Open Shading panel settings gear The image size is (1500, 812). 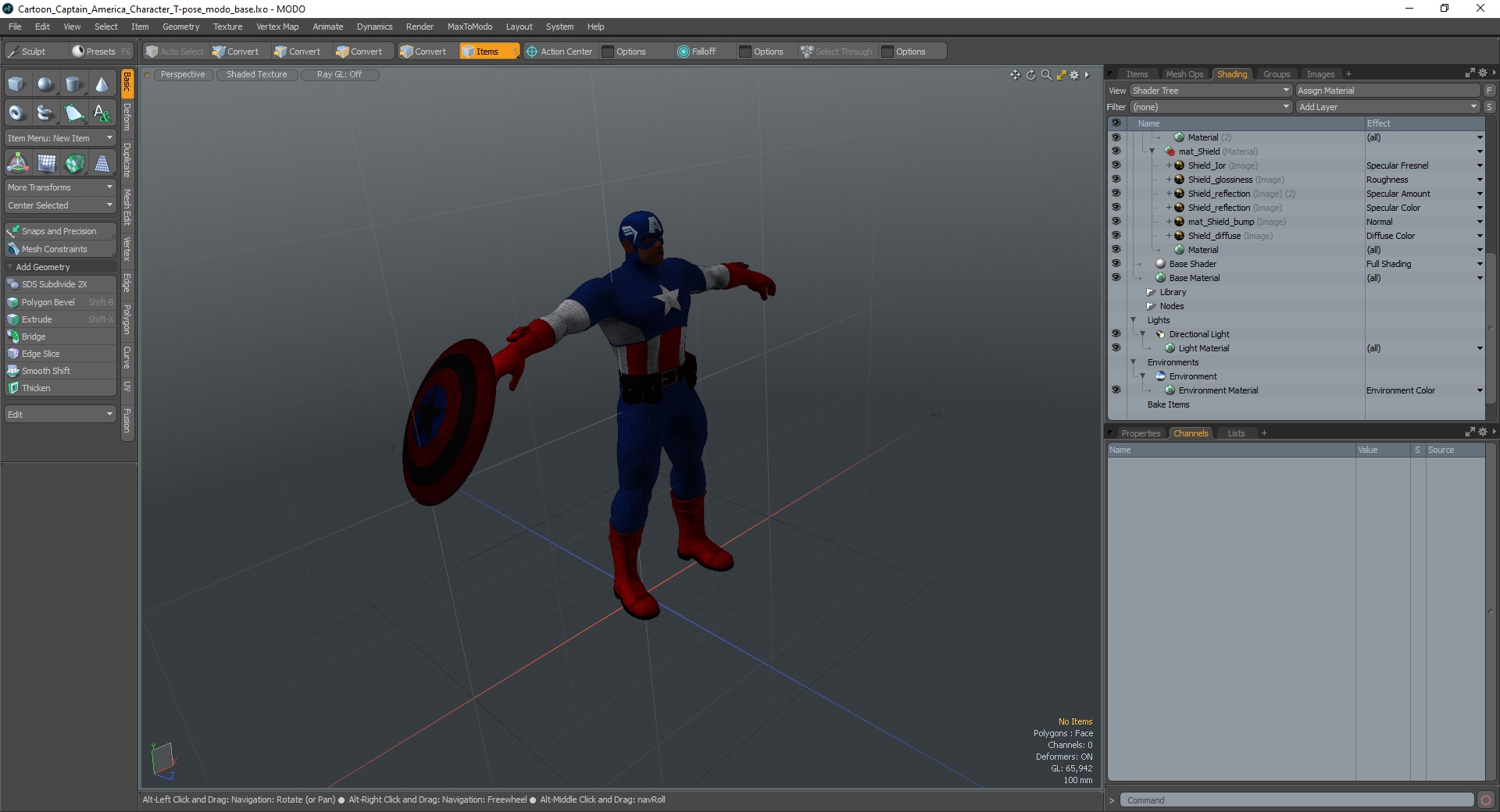pos(1483,73)
